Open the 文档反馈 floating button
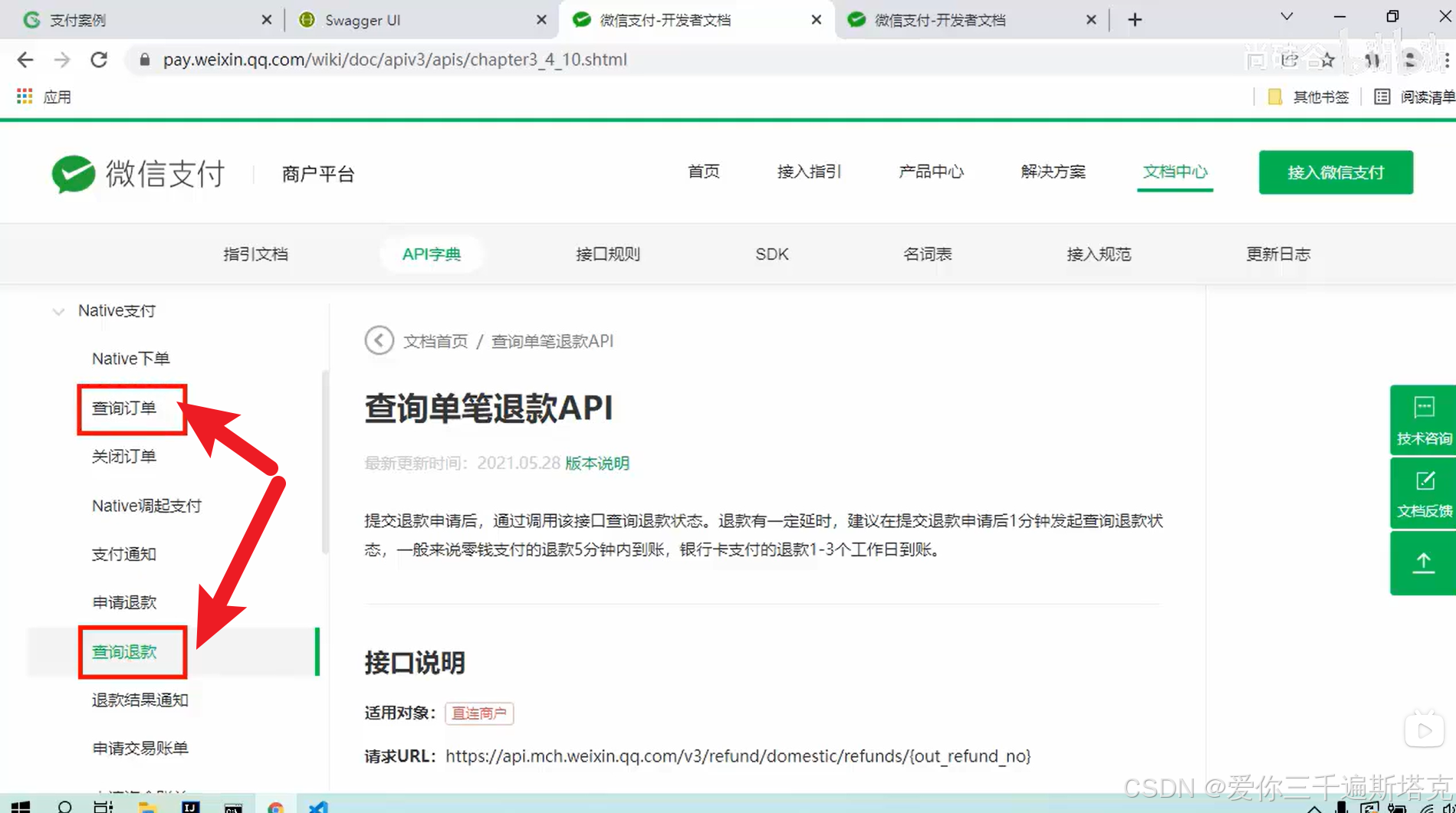The height and width of the screenshot is (813, 1456). [x=1424, y=493]
